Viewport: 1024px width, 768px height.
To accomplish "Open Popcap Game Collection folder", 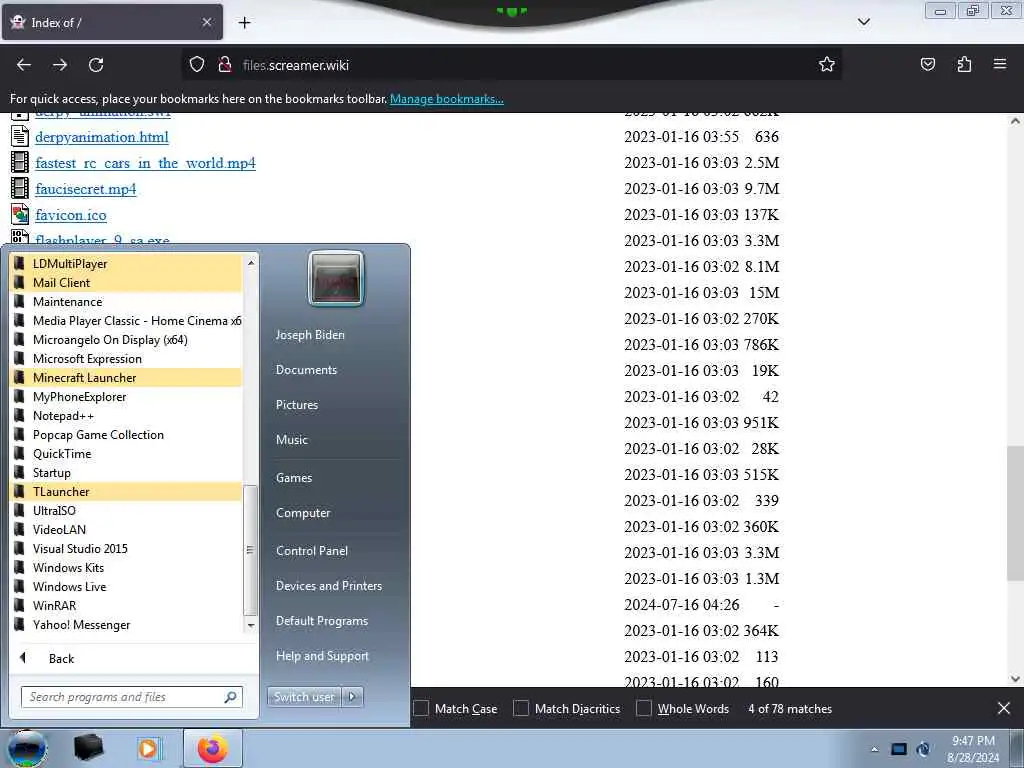I will pos(127,434).
